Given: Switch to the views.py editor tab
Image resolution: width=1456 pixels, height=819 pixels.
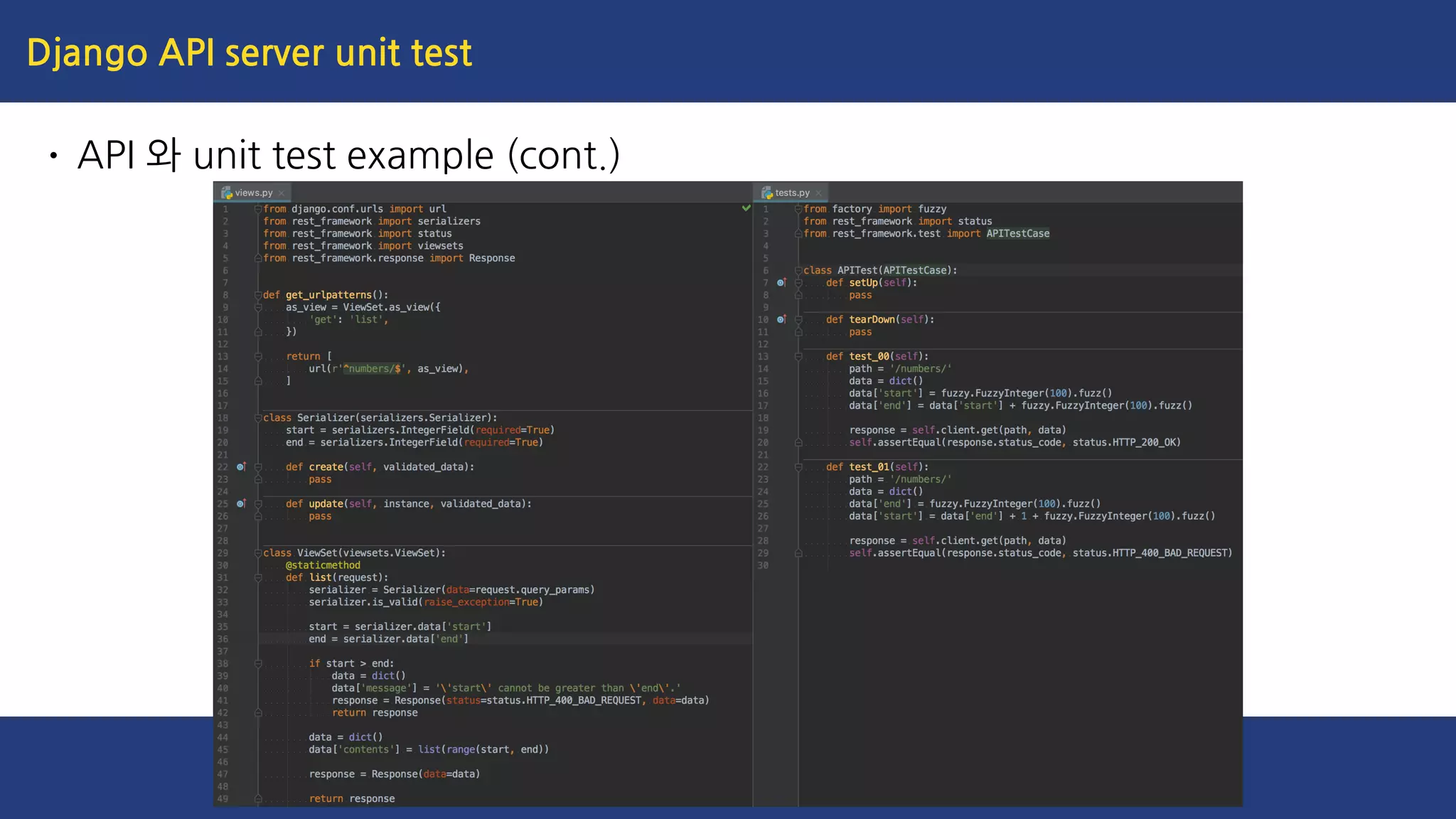Looking at the screenshot, I should (x=252, y=193).
